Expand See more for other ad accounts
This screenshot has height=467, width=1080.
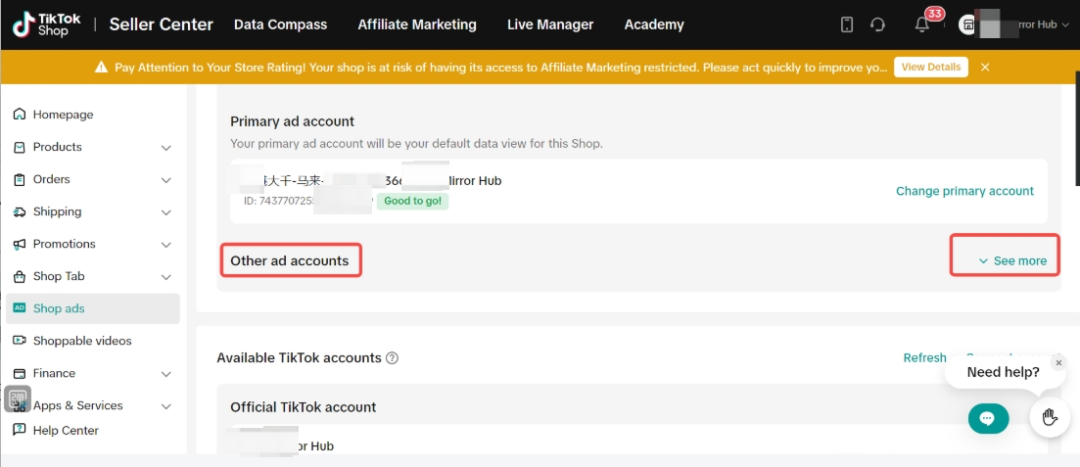tap(1012, 261)
